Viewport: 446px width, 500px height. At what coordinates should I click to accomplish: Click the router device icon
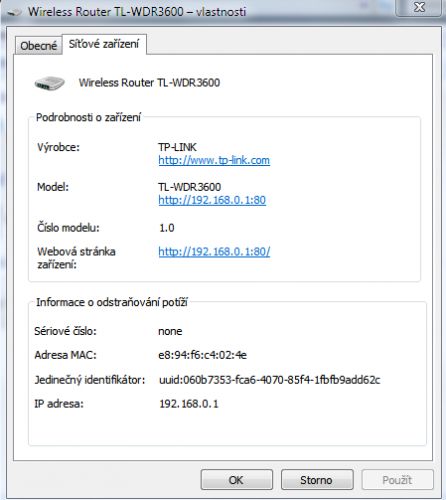(49, 83)
